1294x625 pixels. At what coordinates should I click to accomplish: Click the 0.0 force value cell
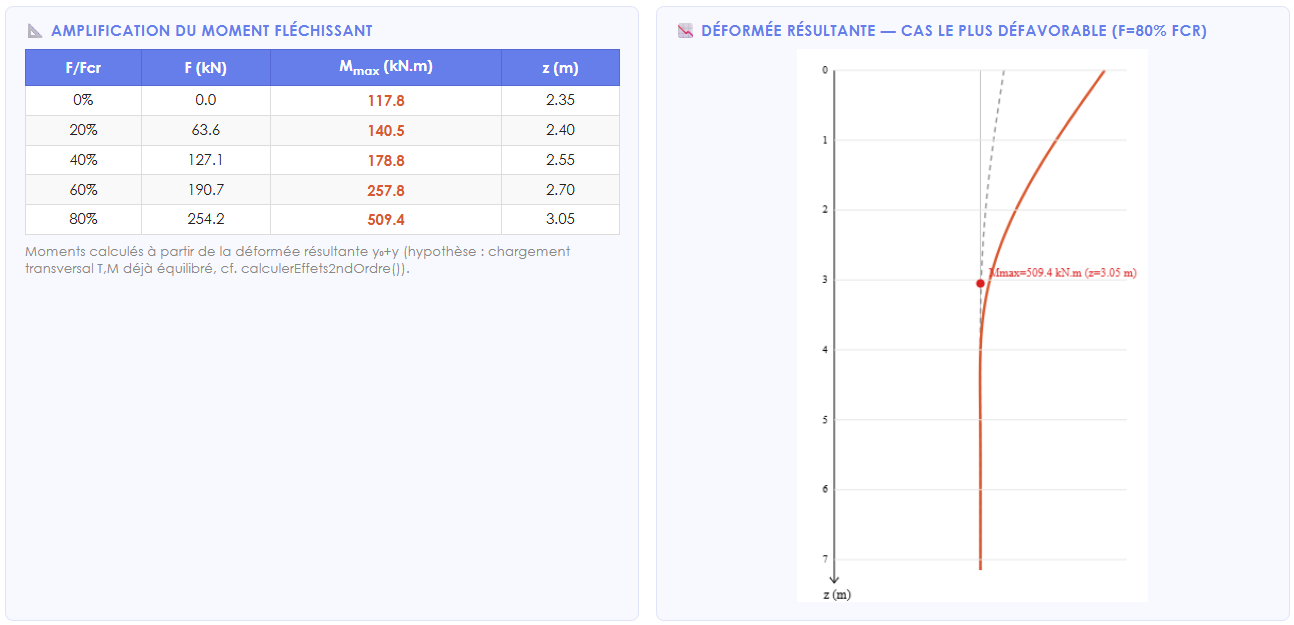click(x=206, y=100)
